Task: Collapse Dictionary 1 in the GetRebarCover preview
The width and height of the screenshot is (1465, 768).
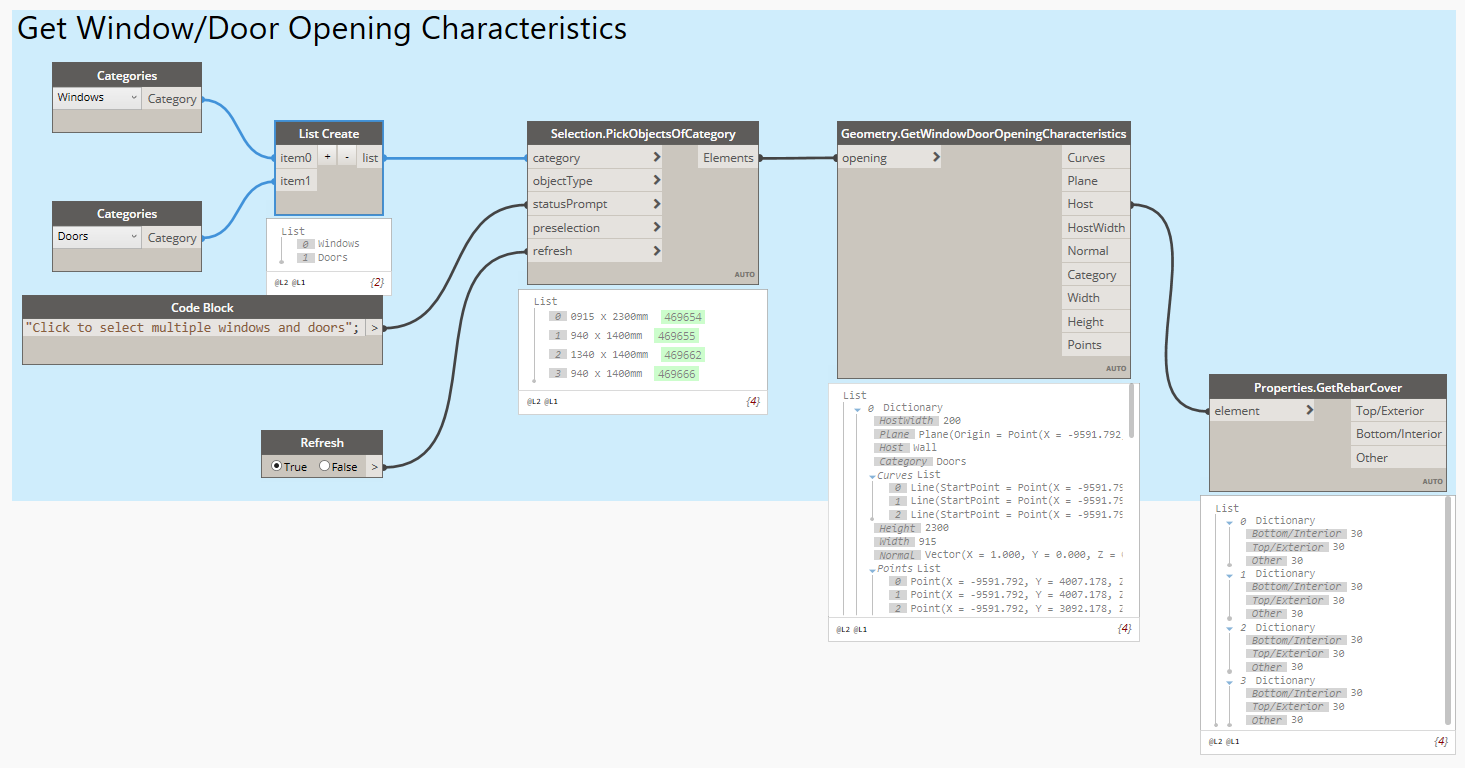Action: point(1229,575)
